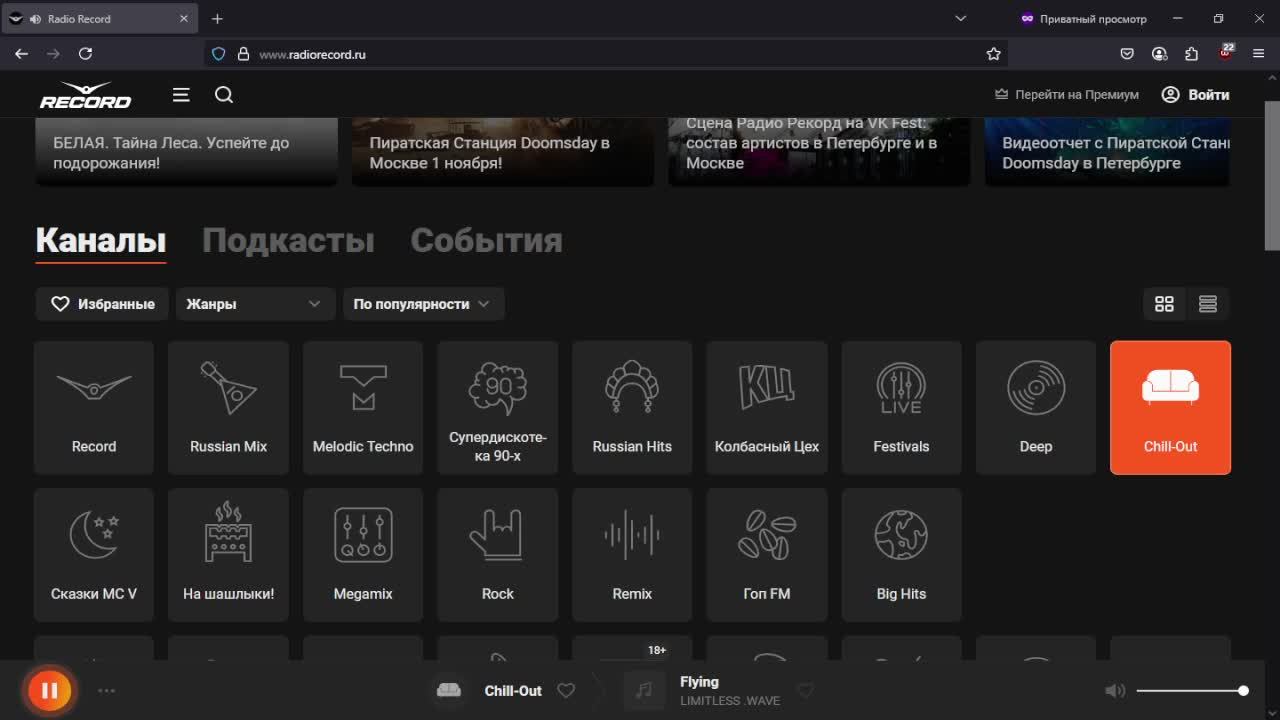Switch to the Каналы tab
1280x720 pixels.
(101, 240)
